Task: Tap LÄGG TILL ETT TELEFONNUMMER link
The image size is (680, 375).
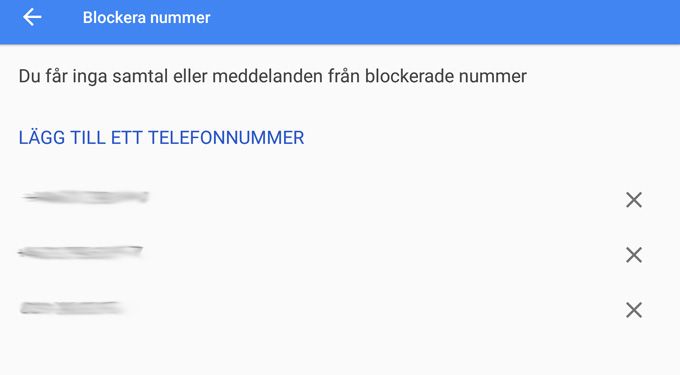Action: pyautogui.click(x=161, y=138)
